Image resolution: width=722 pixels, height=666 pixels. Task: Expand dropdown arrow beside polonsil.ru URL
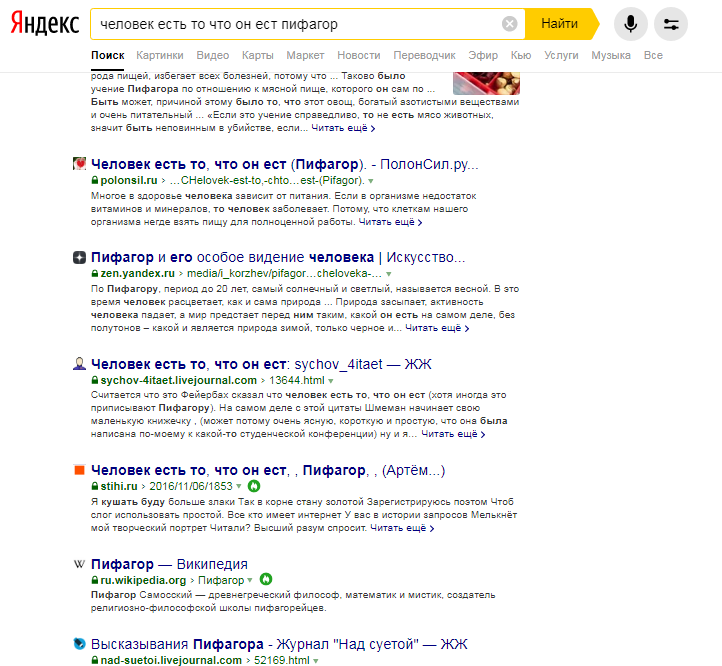click(370, 180)
